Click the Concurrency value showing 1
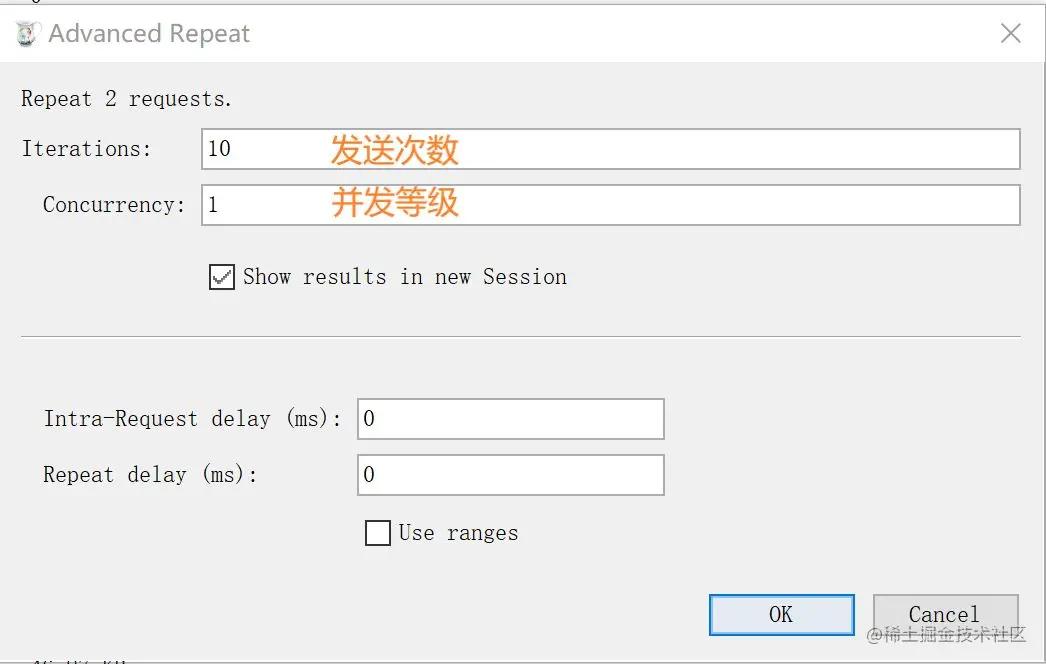Screen dimensions: 1046x664 214,204
